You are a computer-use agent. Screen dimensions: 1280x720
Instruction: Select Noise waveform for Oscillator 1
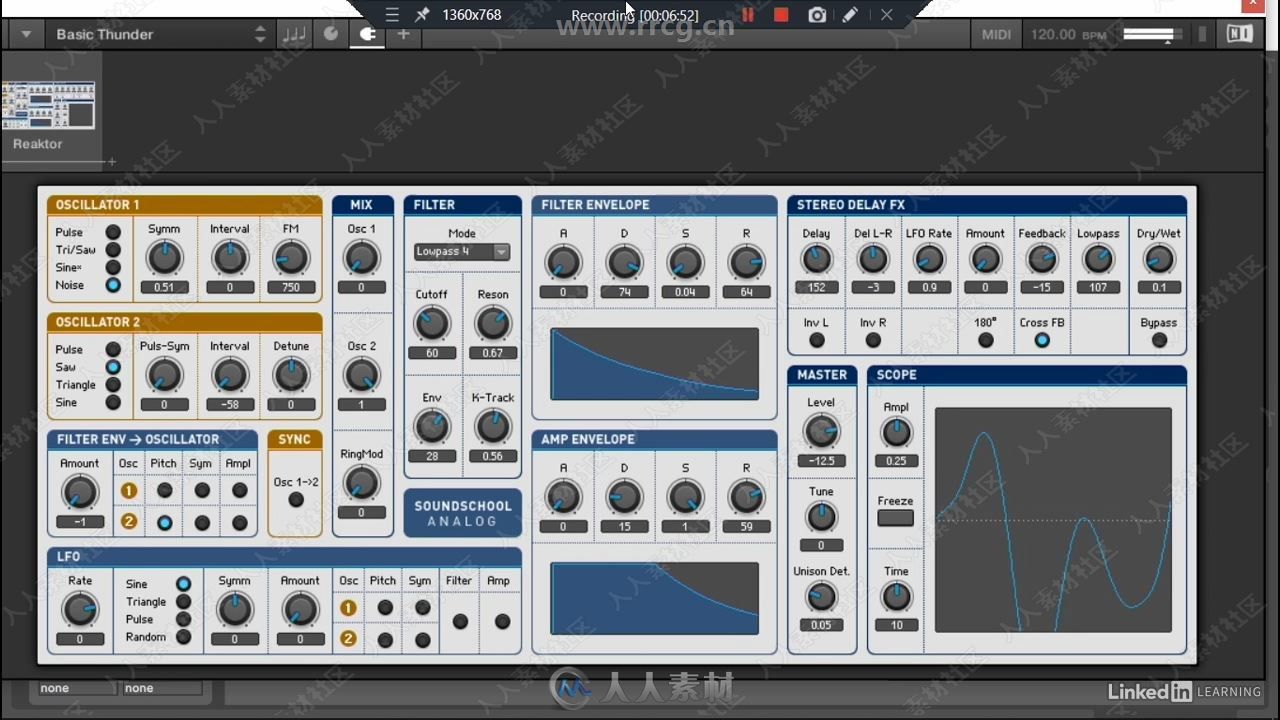113,285
